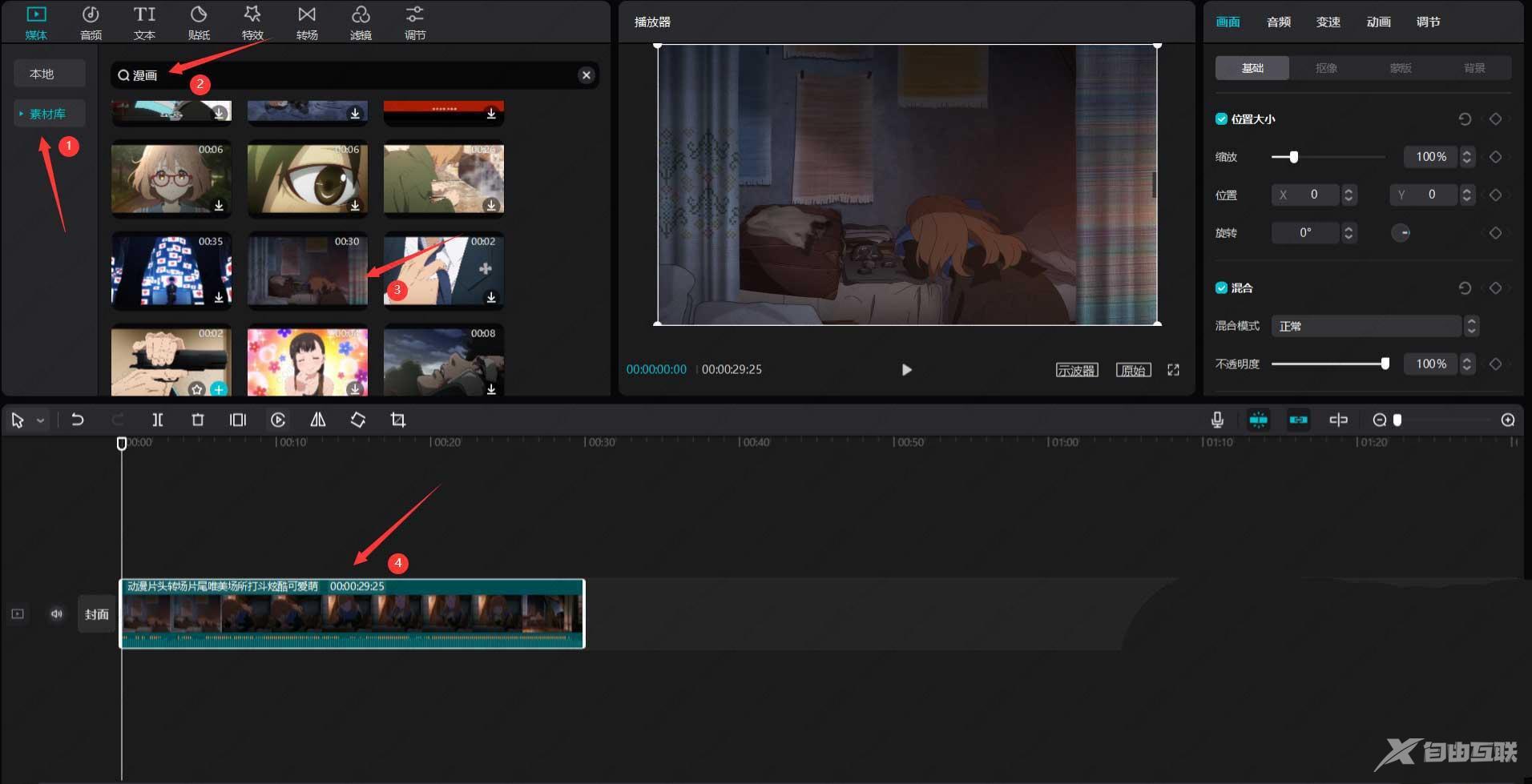The height and width of the screenshot is (784, 1532).
Task: Switch to 变速 speed tab
Action: click(x=1328, y=22)
